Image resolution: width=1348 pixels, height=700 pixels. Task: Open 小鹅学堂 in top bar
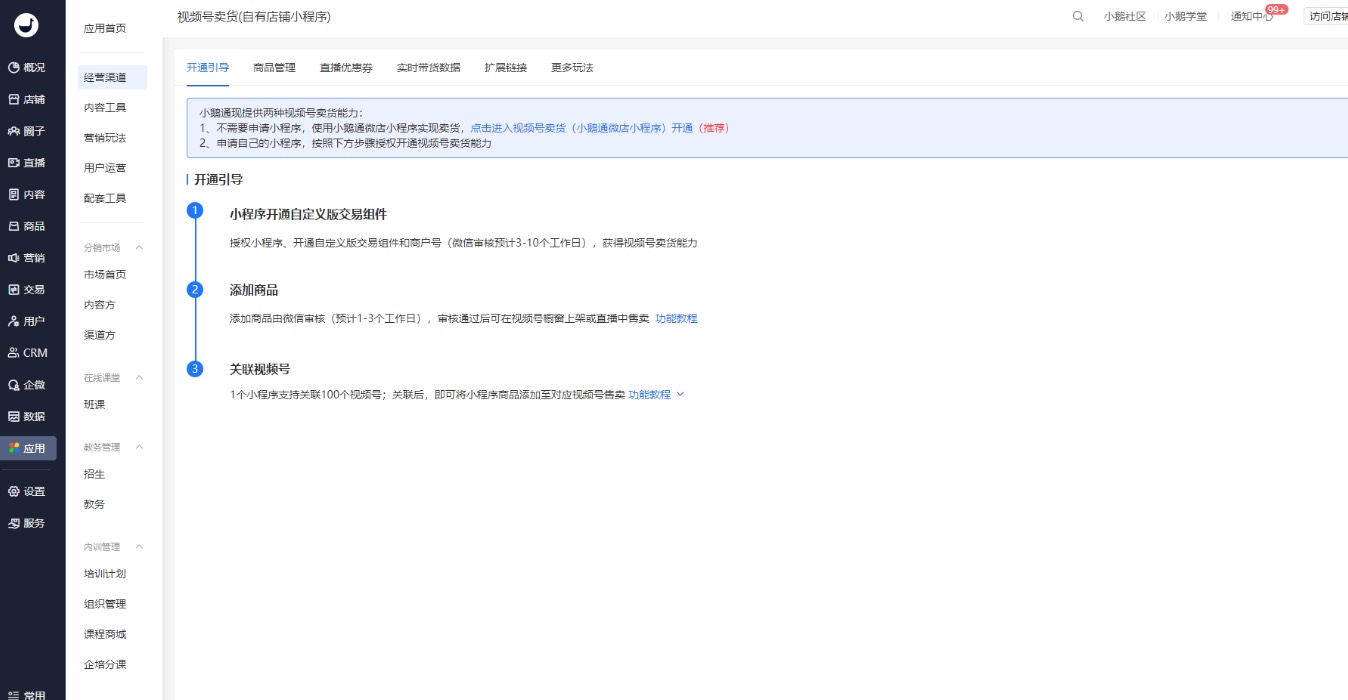1185,16
